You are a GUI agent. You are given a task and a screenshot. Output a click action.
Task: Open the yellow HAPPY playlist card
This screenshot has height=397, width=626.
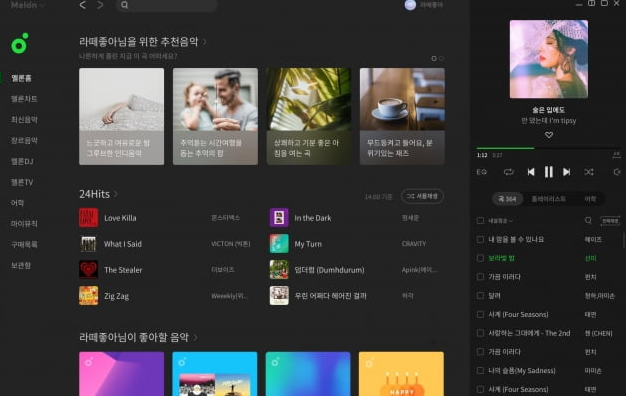[401, 374]
